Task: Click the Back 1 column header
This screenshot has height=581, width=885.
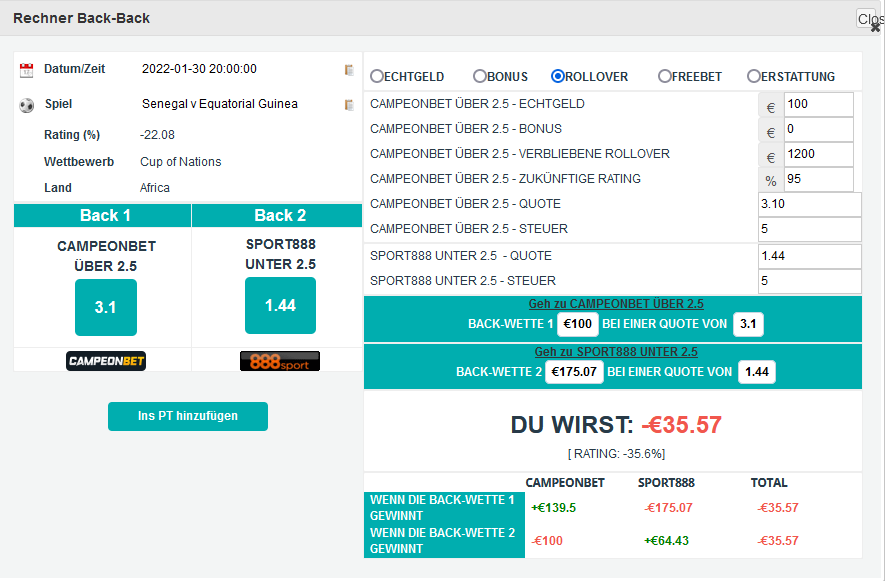Action: point(103,216)
